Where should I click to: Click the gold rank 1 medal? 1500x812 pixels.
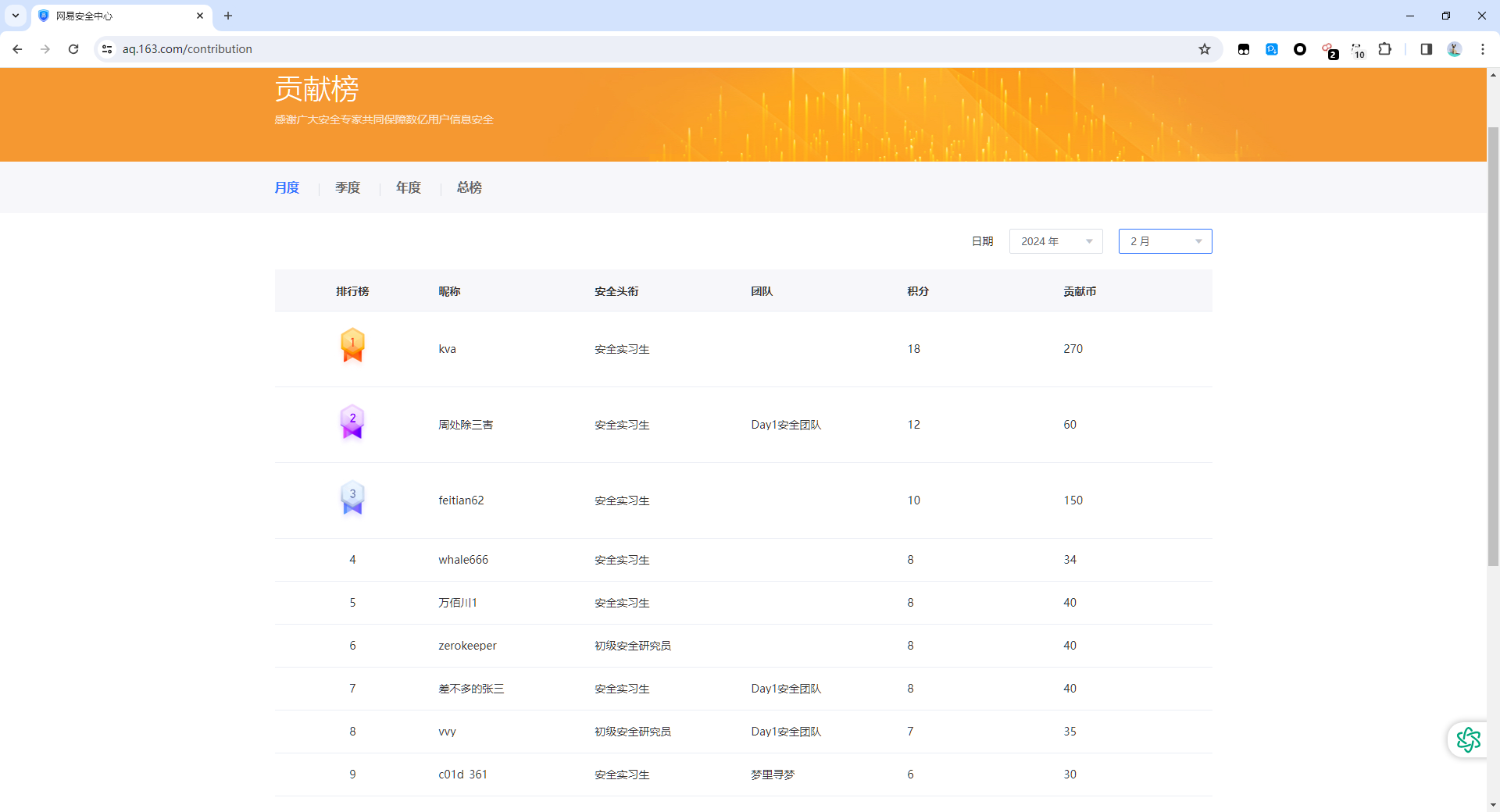click(352, 345)
